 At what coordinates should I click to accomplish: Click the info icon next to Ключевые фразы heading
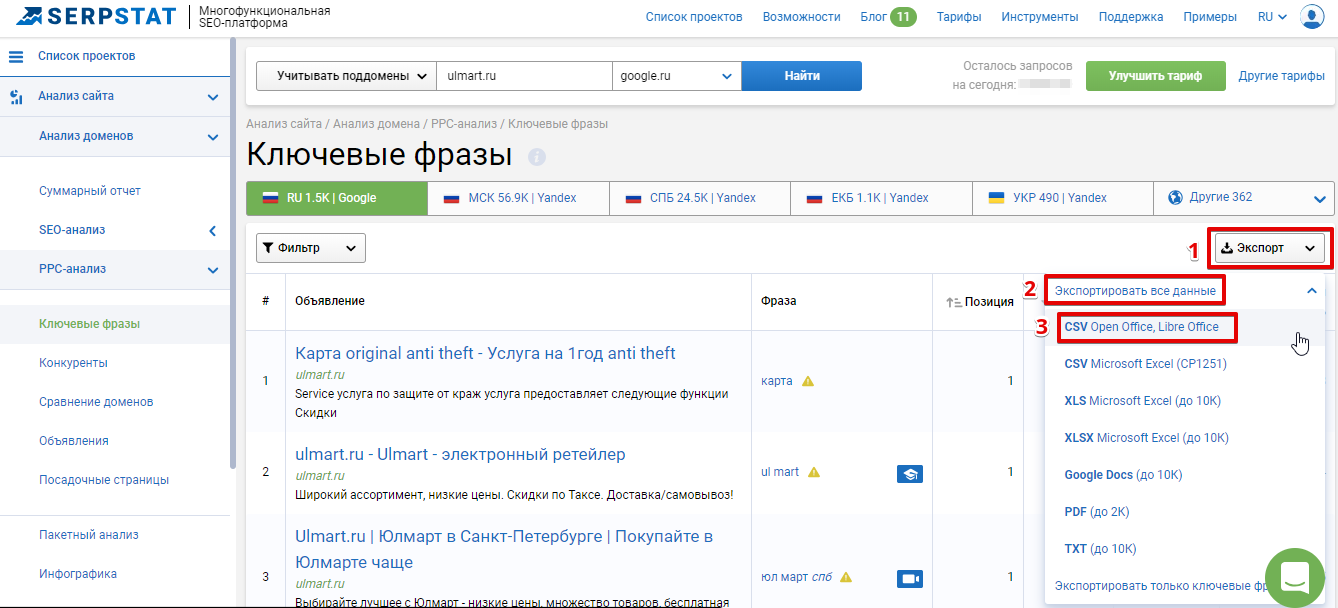point(537,157)
